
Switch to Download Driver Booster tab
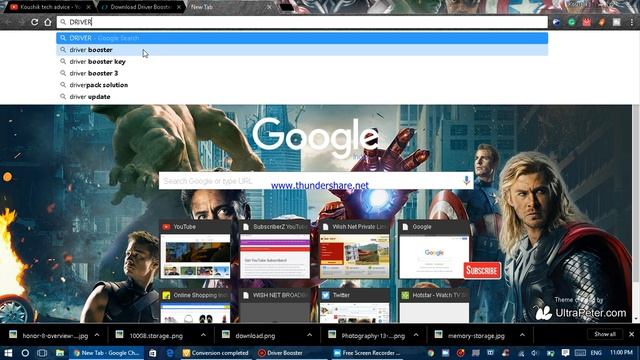tap(140, 7)
